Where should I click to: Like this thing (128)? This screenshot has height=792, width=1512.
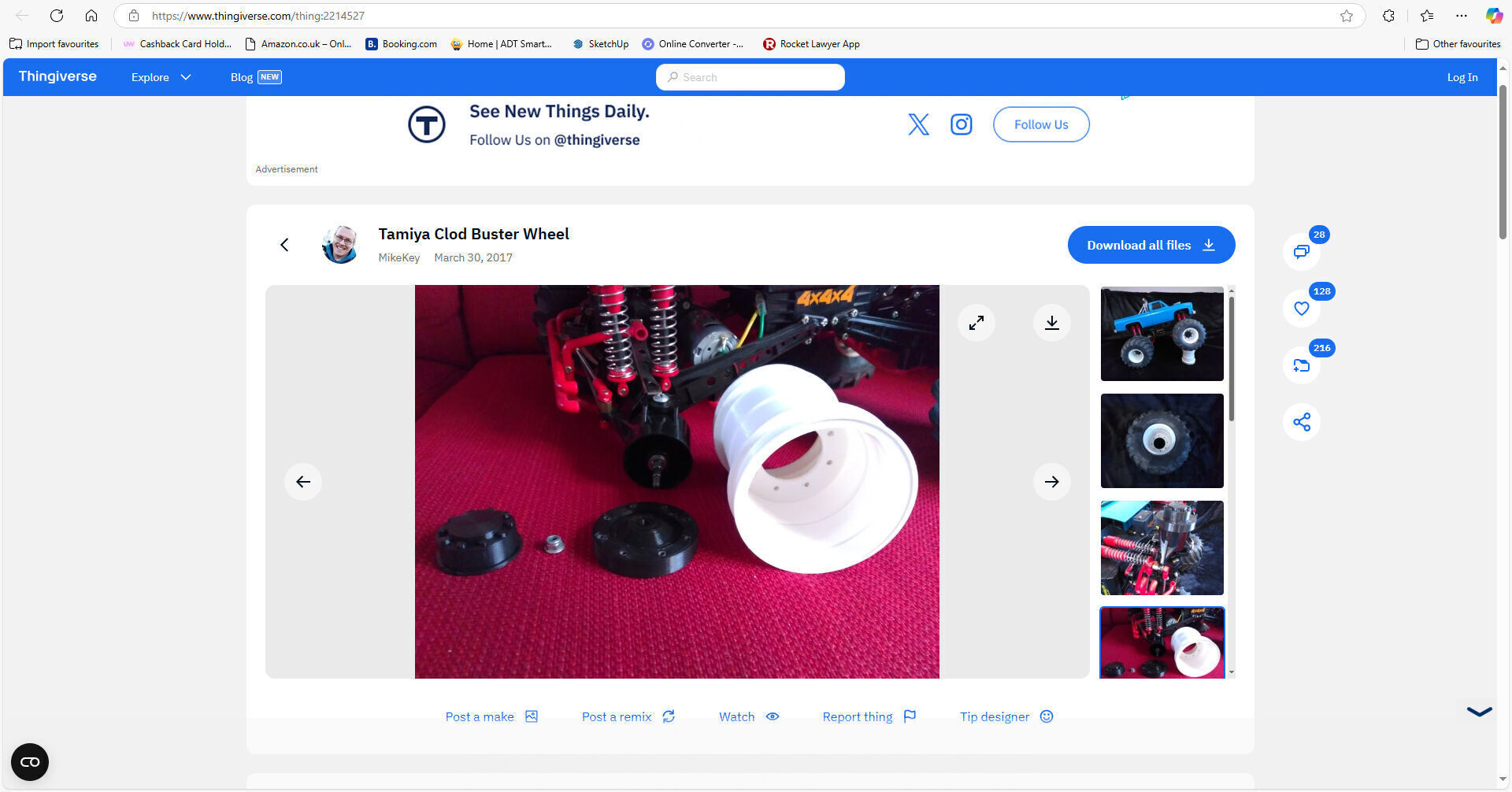[x=1302, y=309]
